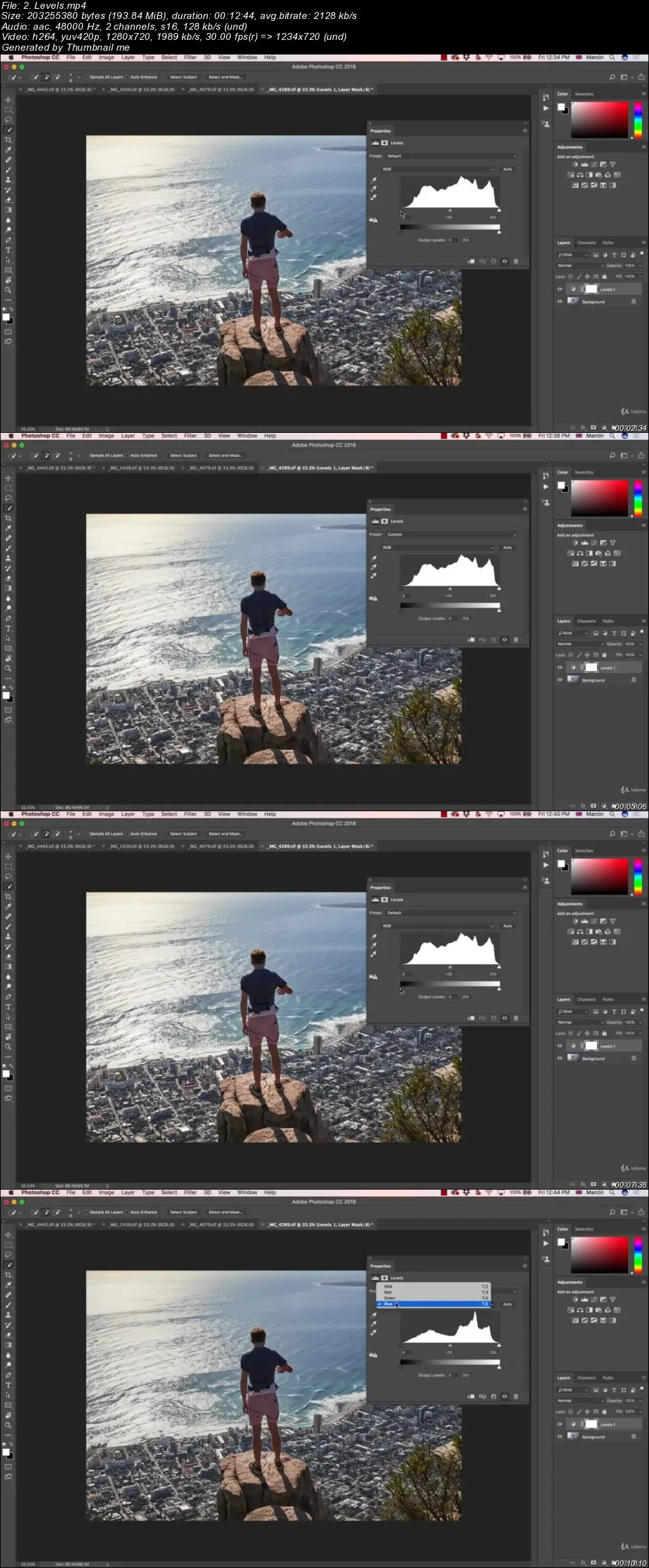The height and width of the screenshot is (1568, 649).
Task: Hide the Background layer in the 07:38 frame
Action: pos(560,1058)
